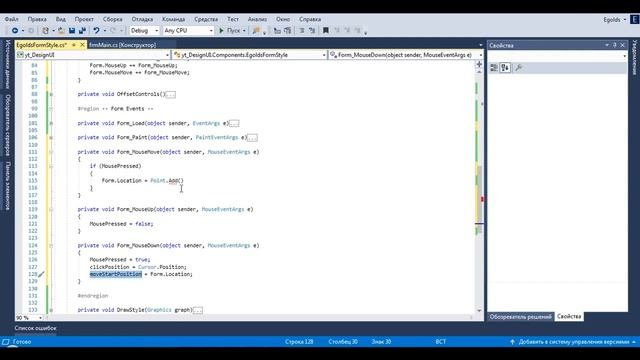Open the Вид menu
640x360 pixels.
[60, 19]
